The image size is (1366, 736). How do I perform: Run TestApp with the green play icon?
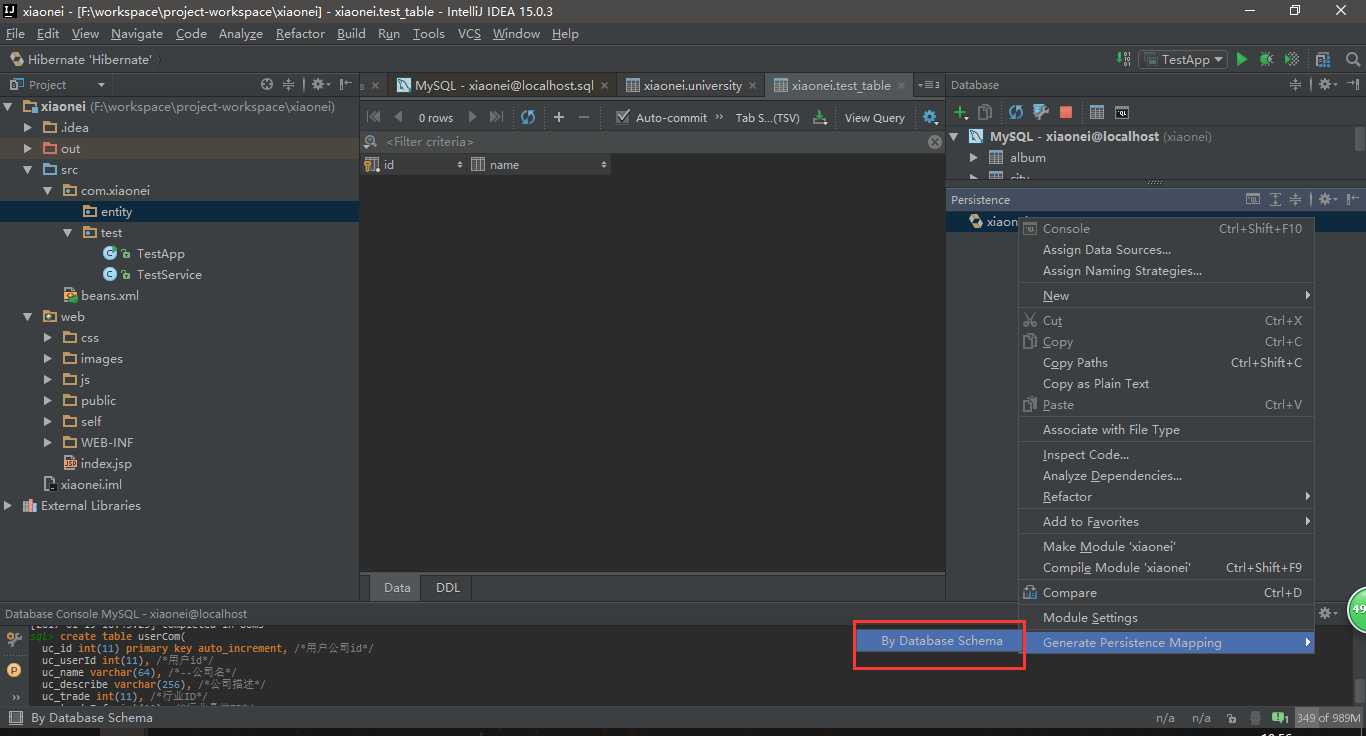[x=1242, y=59]
